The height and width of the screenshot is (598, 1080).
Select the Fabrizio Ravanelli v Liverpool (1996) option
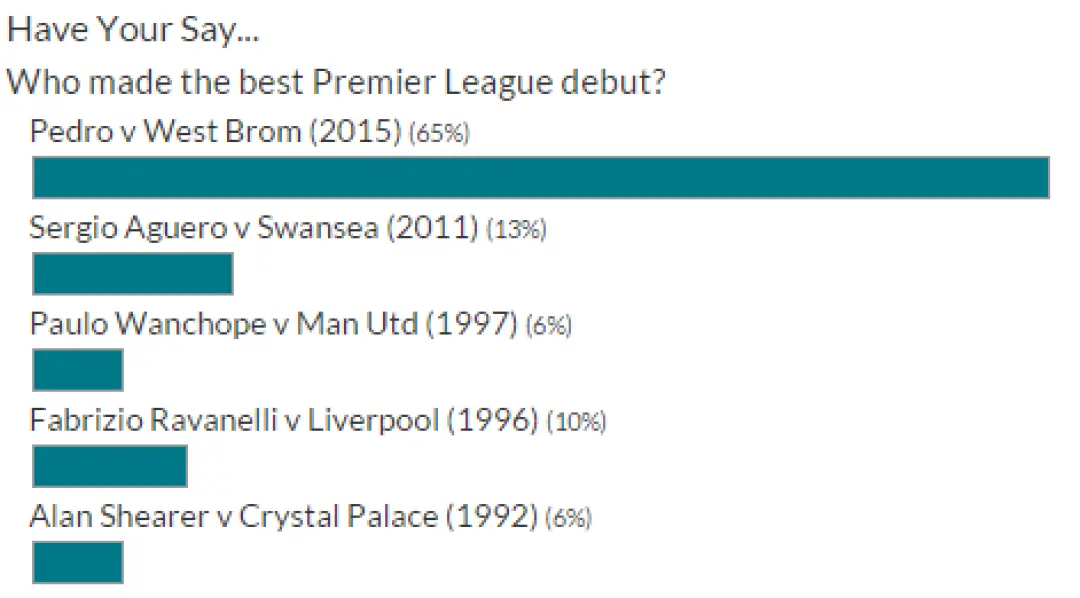(284, 420)
